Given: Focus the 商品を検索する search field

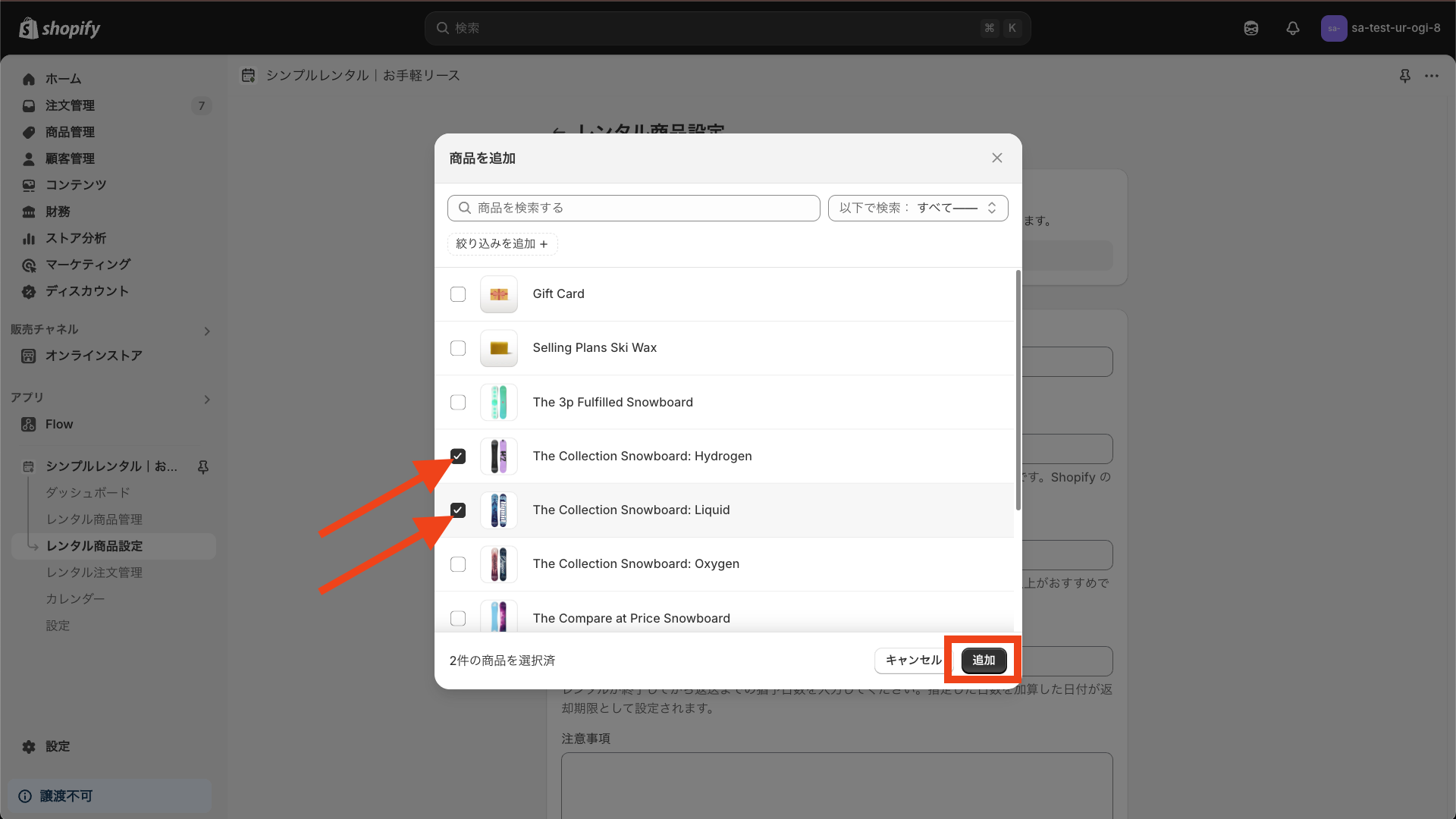Looking at the screenshot, I should (x=634, y=208).
